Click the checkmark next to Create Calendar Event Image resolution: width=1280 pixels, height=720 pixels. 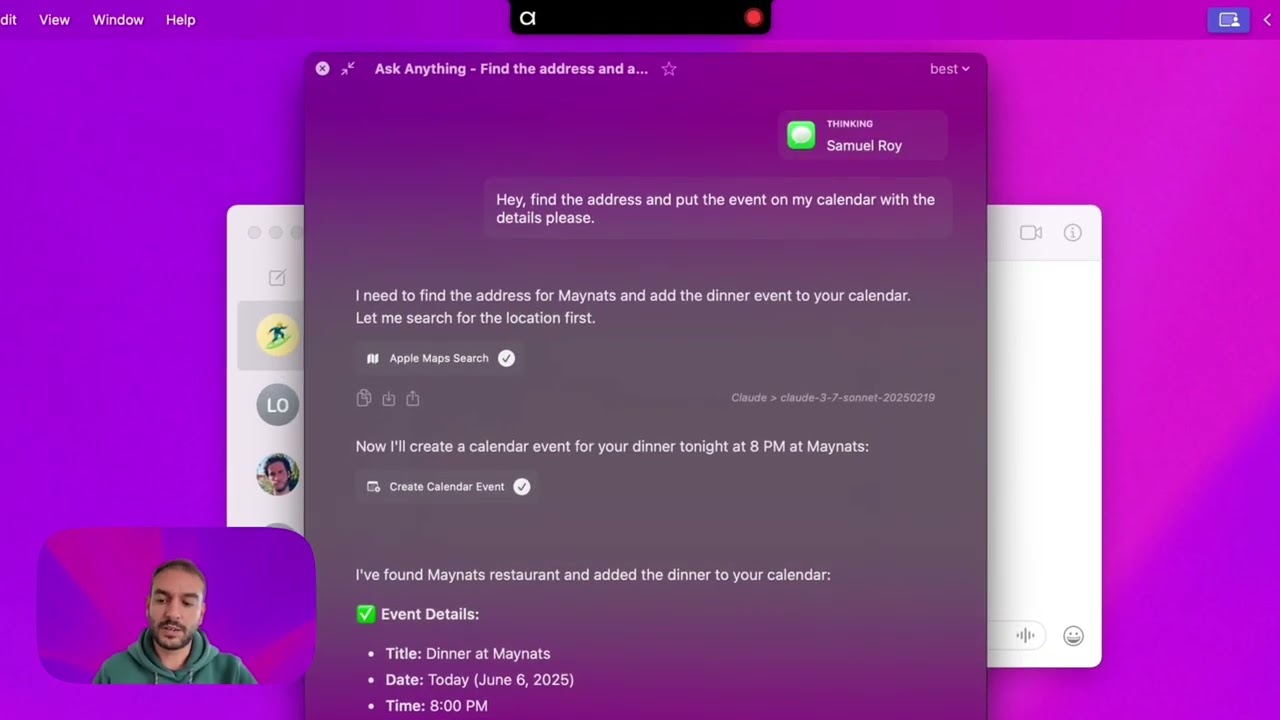[x=521, y=486]
